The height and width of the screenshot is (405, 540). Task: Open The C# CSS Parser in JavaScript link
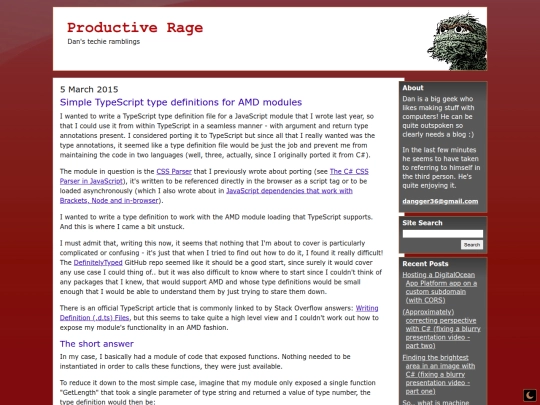coord(214,176)
